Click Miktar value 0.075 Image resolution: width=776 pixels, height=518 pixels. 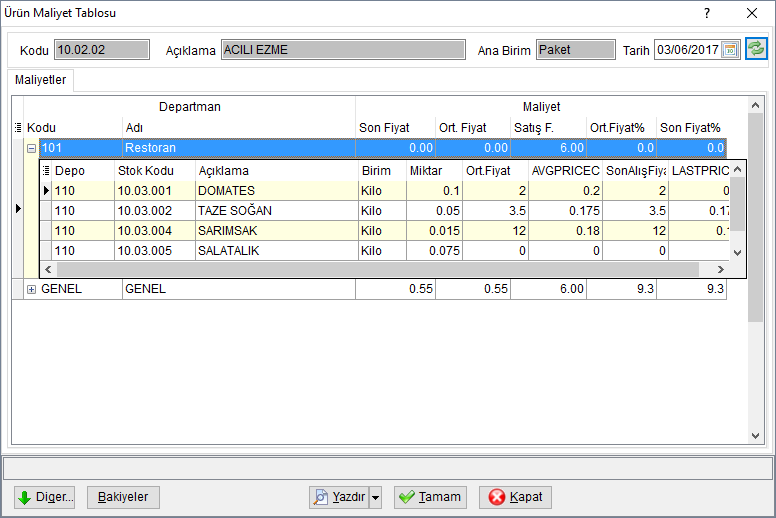(435, 251)
